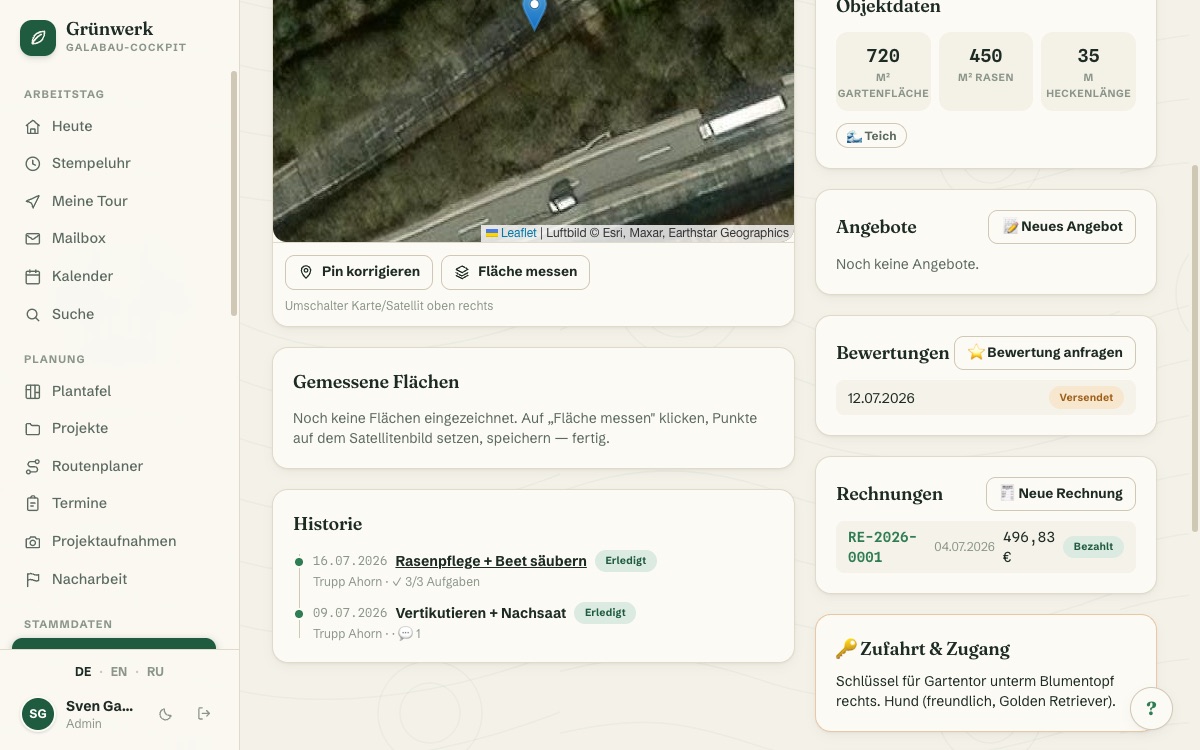Click the Nacharbeit flag icon

click(33, 579)
